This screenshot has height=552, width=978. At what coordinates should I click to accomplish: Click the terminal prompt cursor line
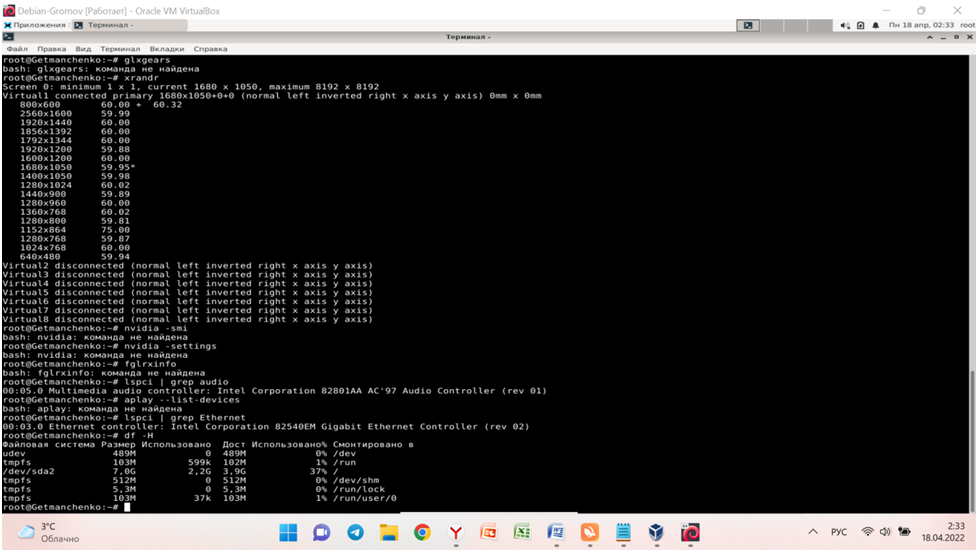pos(66,507)
